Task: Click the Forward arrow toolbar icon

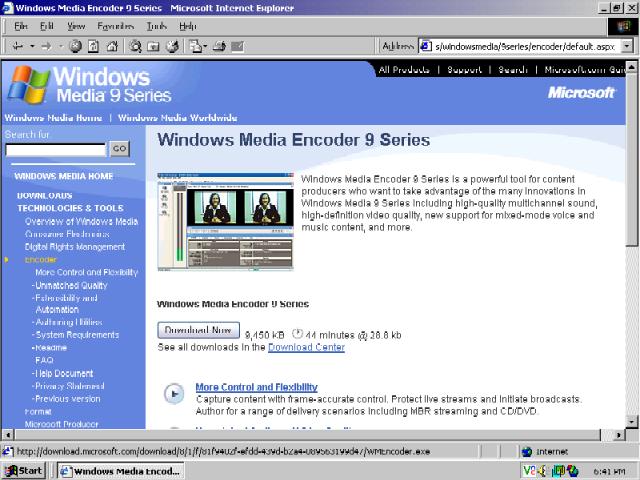Action: [46, 46]
